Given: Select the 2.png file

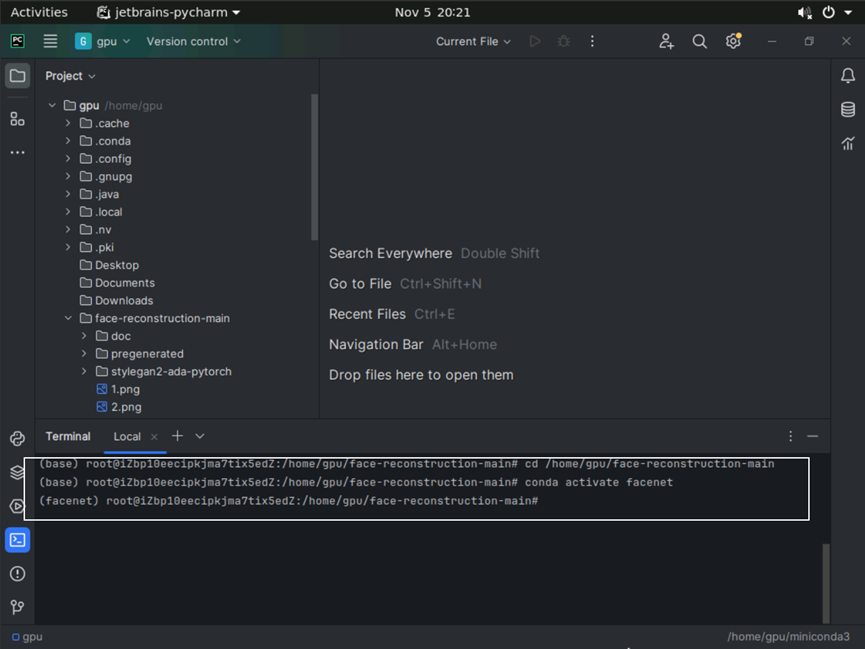Looking at the screenshot, I should click(119, 407).
